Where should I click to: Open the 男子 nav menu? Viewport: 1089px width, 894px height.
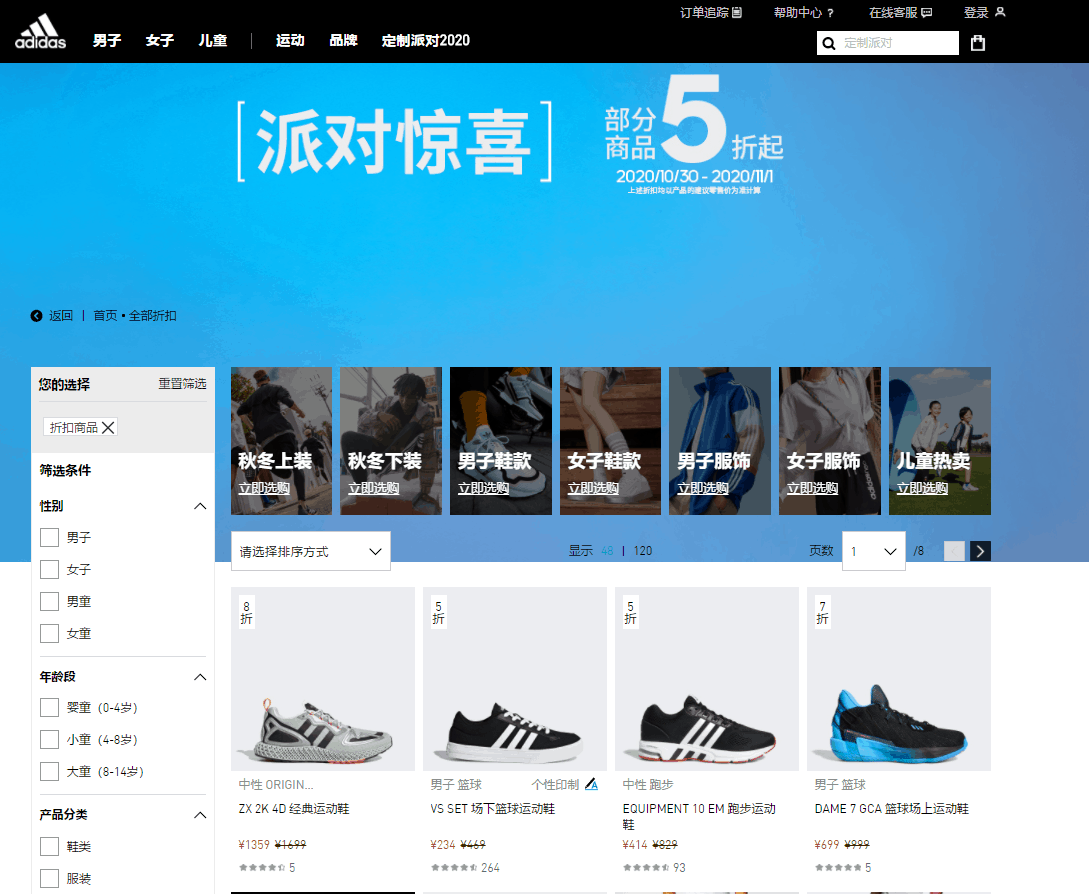coord(107,41)
